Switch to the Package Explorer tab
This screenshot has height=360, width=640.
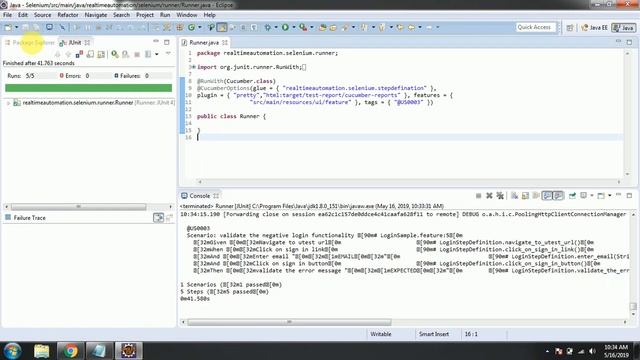(29, 42)
